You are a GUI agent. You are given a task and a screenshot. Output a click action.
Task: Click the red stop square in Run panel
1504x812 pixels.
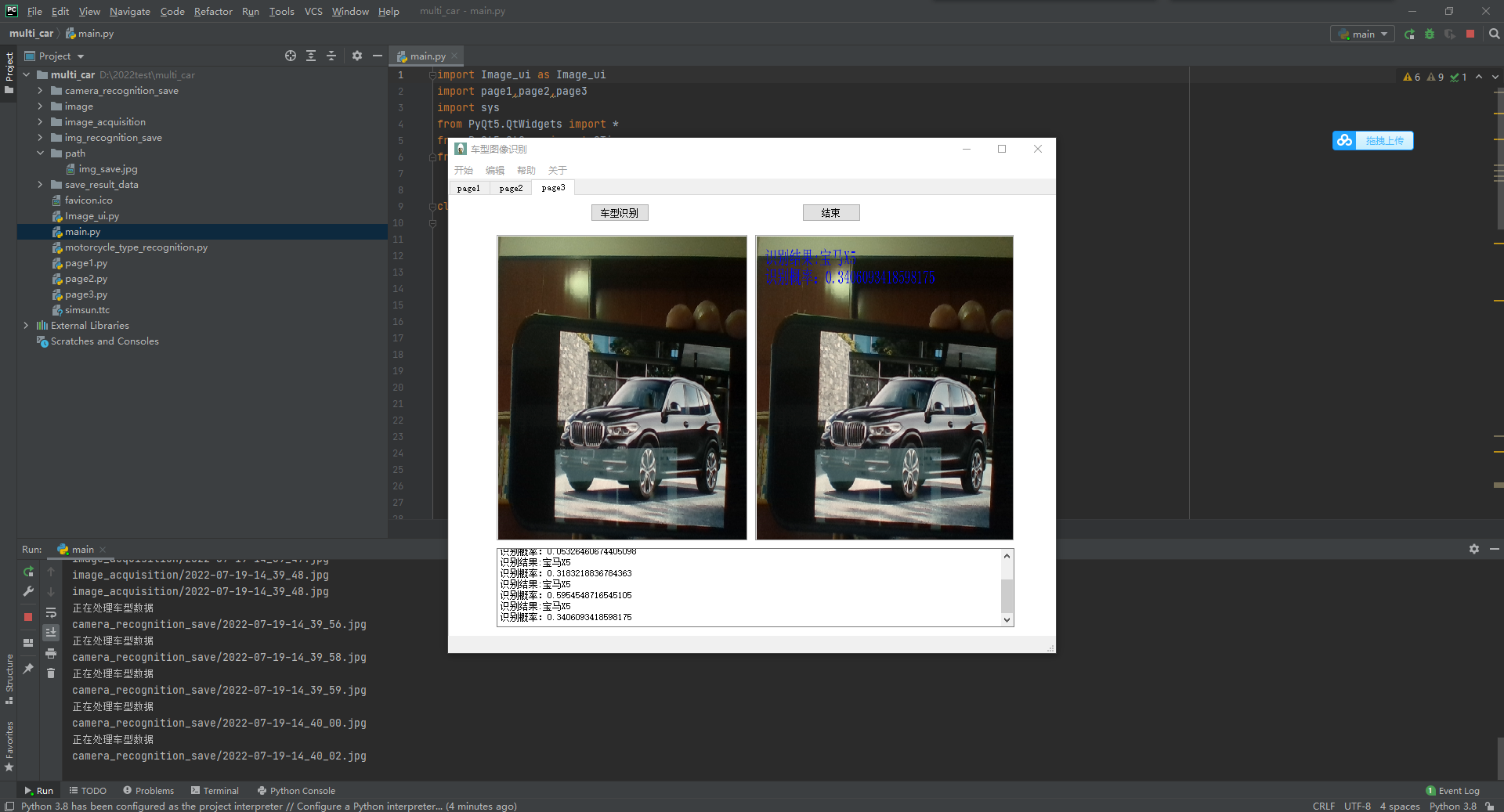click(28, 617)
